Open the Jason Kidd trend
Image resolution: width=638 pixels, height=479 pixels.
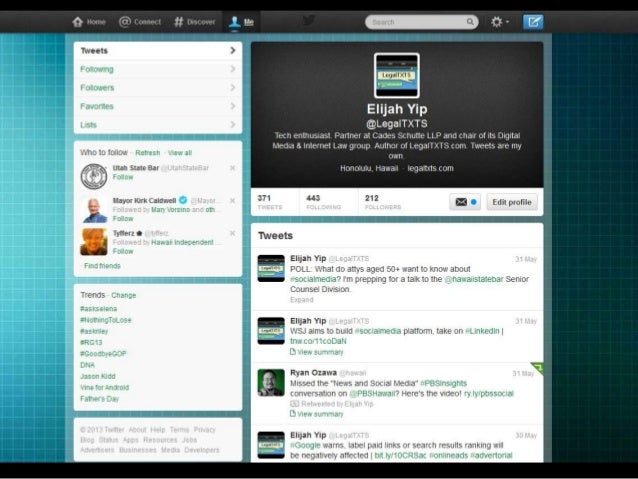[98, 376]
